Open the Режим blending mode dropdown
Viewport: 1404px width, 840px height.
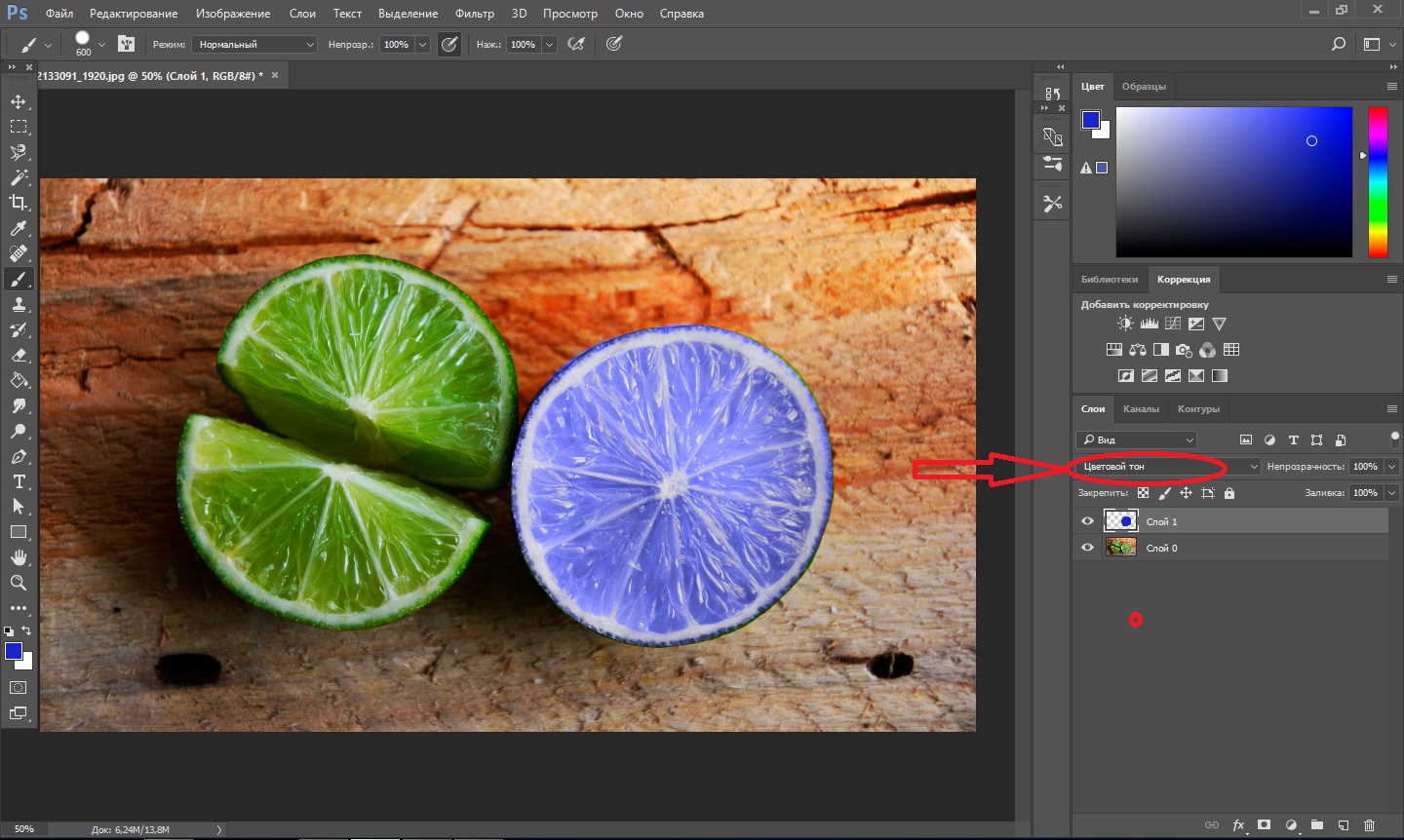[x=255, y=44]
